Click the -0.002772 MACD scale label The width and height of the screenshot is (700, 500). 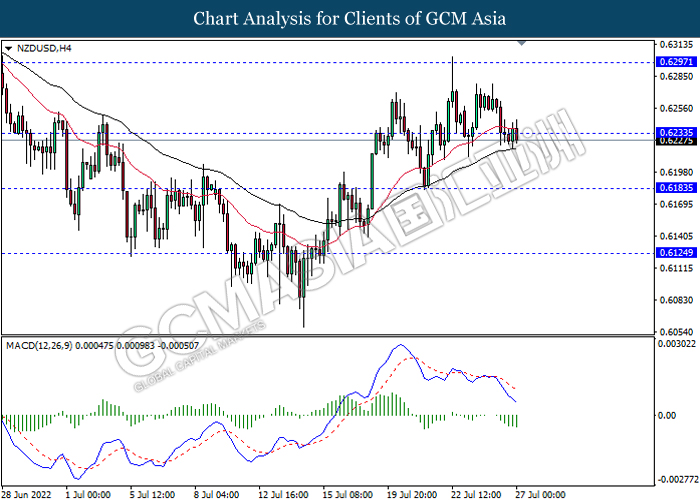coord(678,480)
